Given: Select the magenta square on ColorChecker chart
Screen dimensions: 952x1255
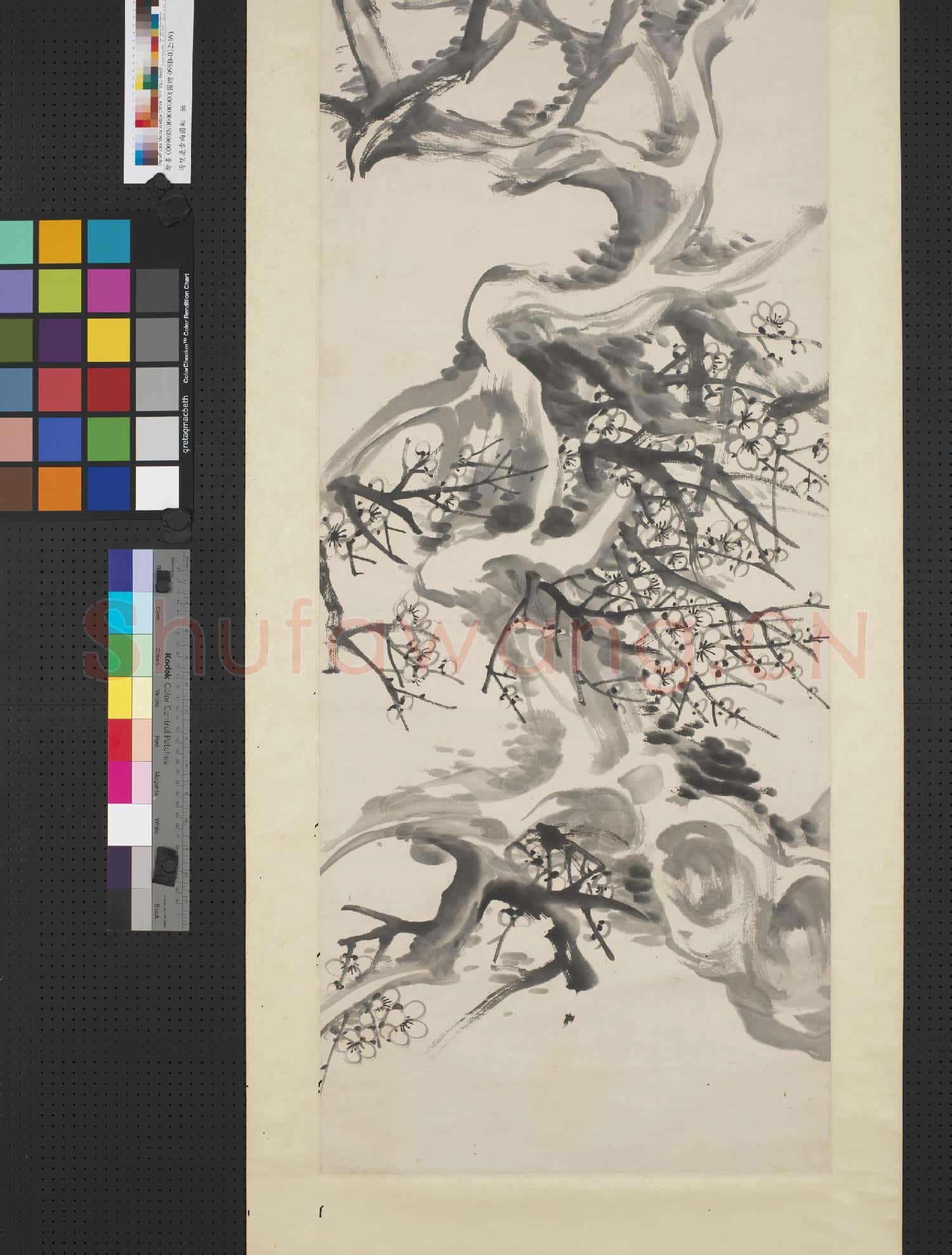Looking at the screenshot, I should tap(109, 290).
